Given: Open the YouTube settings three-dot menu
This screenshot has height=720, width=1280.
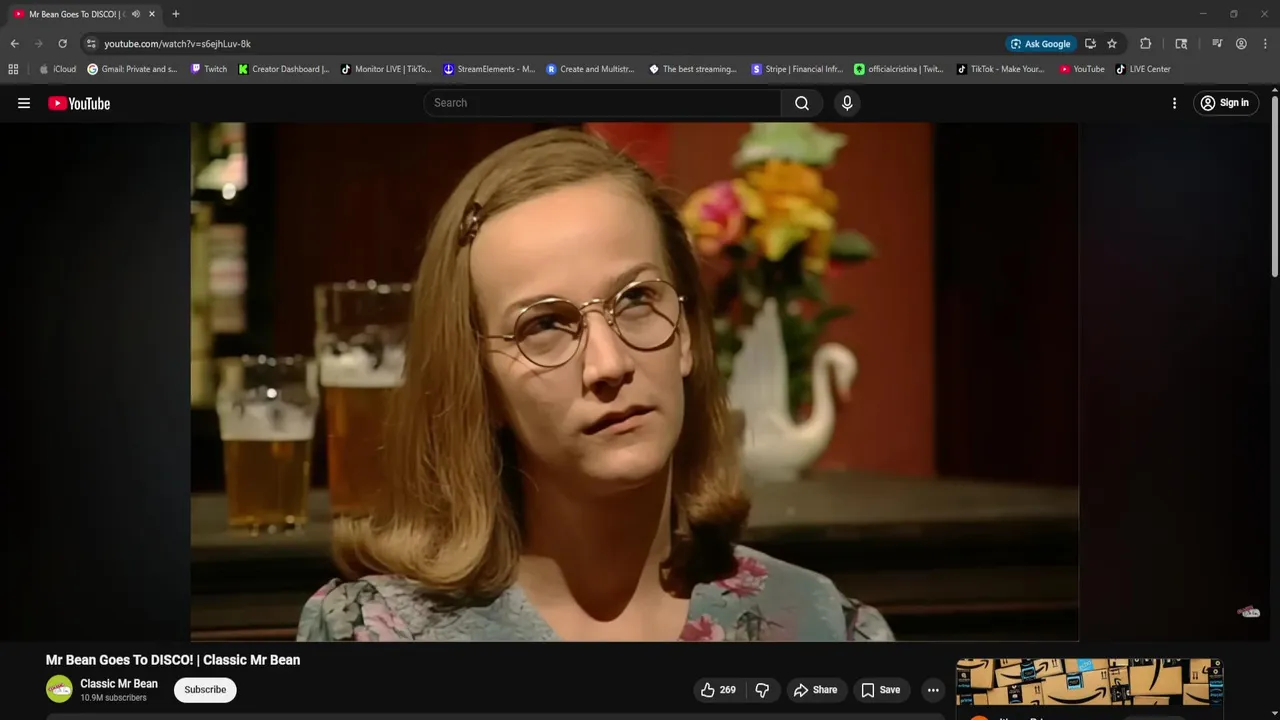Looking at the screenshot, I should [1174, 103].
